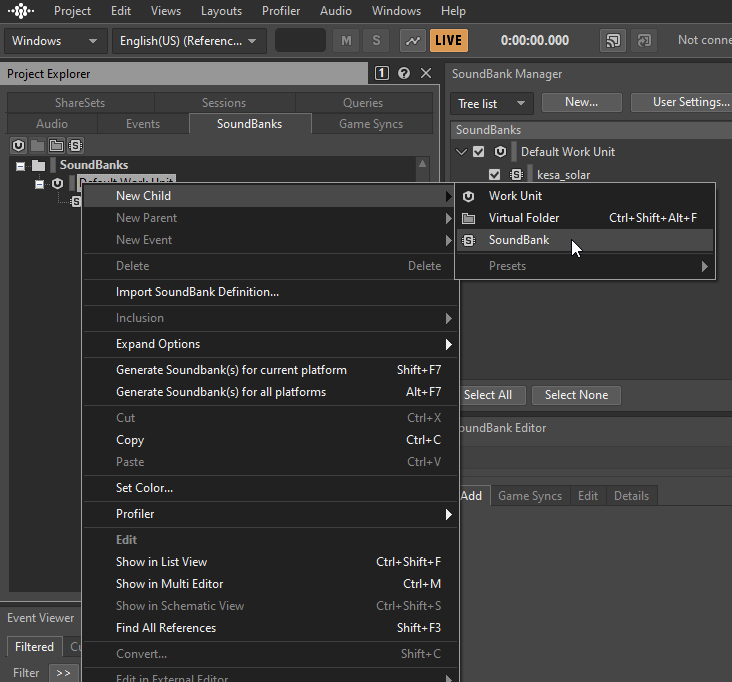Click the User Settings button

(688, 102)
